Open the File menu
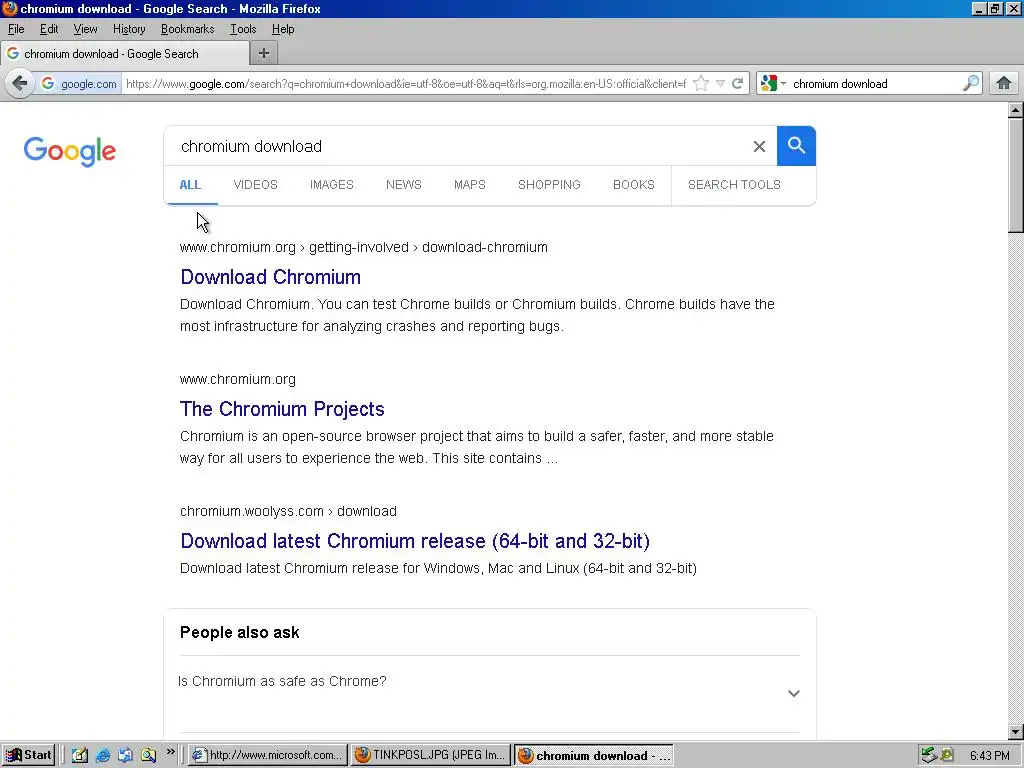The height and width of the screenshot is (768, 1024). point(16,29)
